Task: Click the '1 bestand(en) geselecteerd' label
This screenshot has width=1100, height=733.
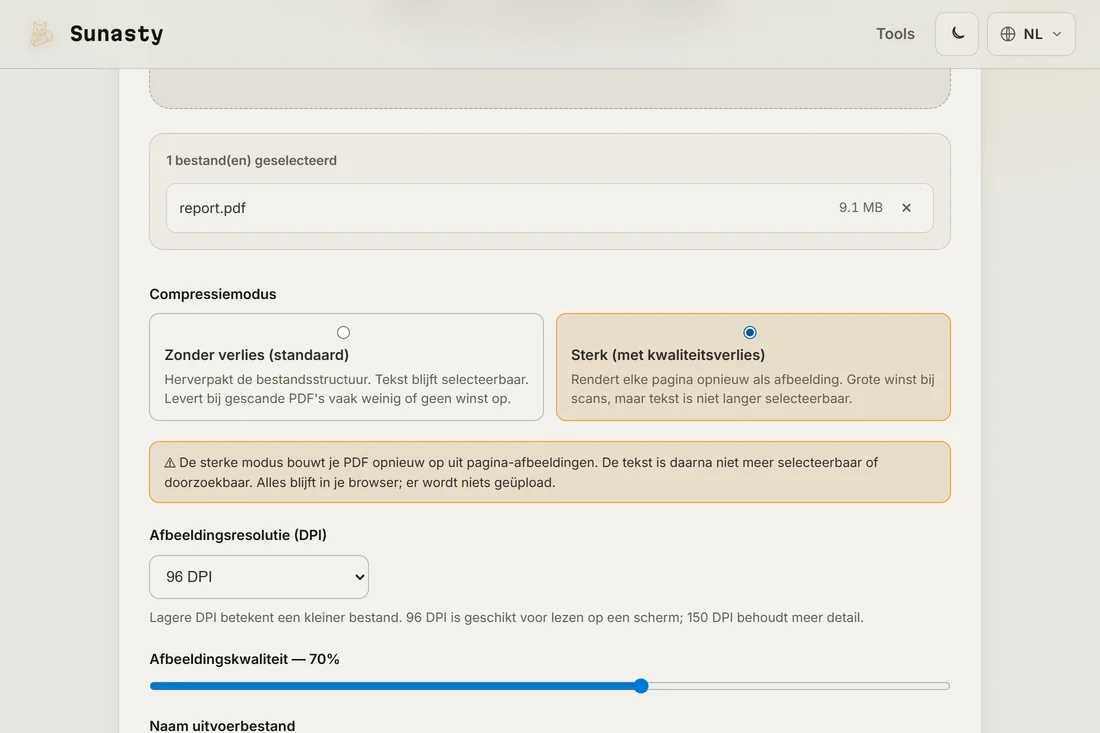Action: coord(252,161)
